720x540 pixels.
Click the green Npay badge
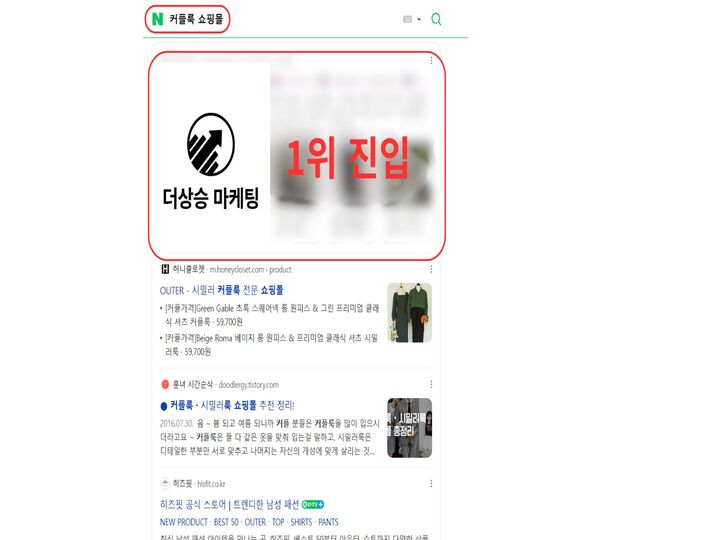click(x=313, y=504)
